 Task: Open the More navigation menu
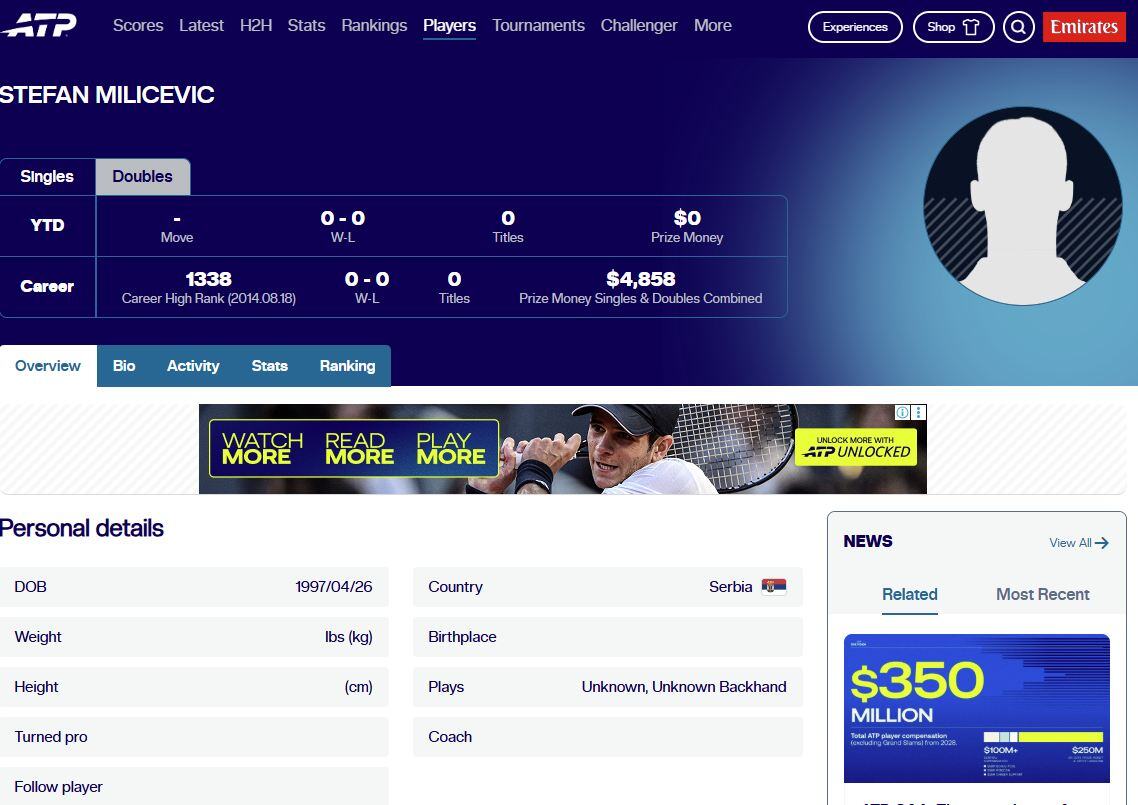pyautogui.click(x=713, y=25)
